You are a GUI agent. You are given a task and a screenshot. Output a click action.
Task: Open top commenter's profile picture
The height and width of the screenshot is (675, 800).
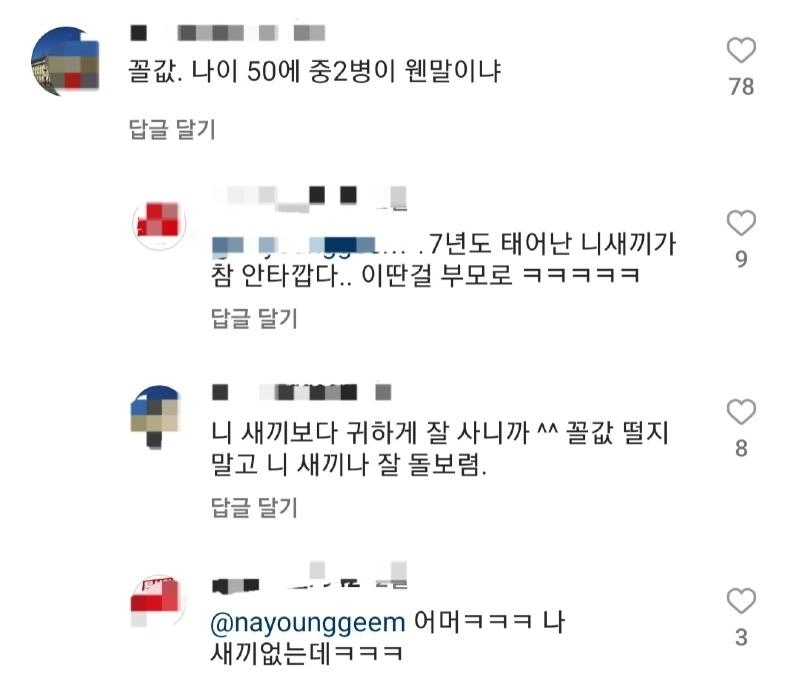[x=65, y=61]
